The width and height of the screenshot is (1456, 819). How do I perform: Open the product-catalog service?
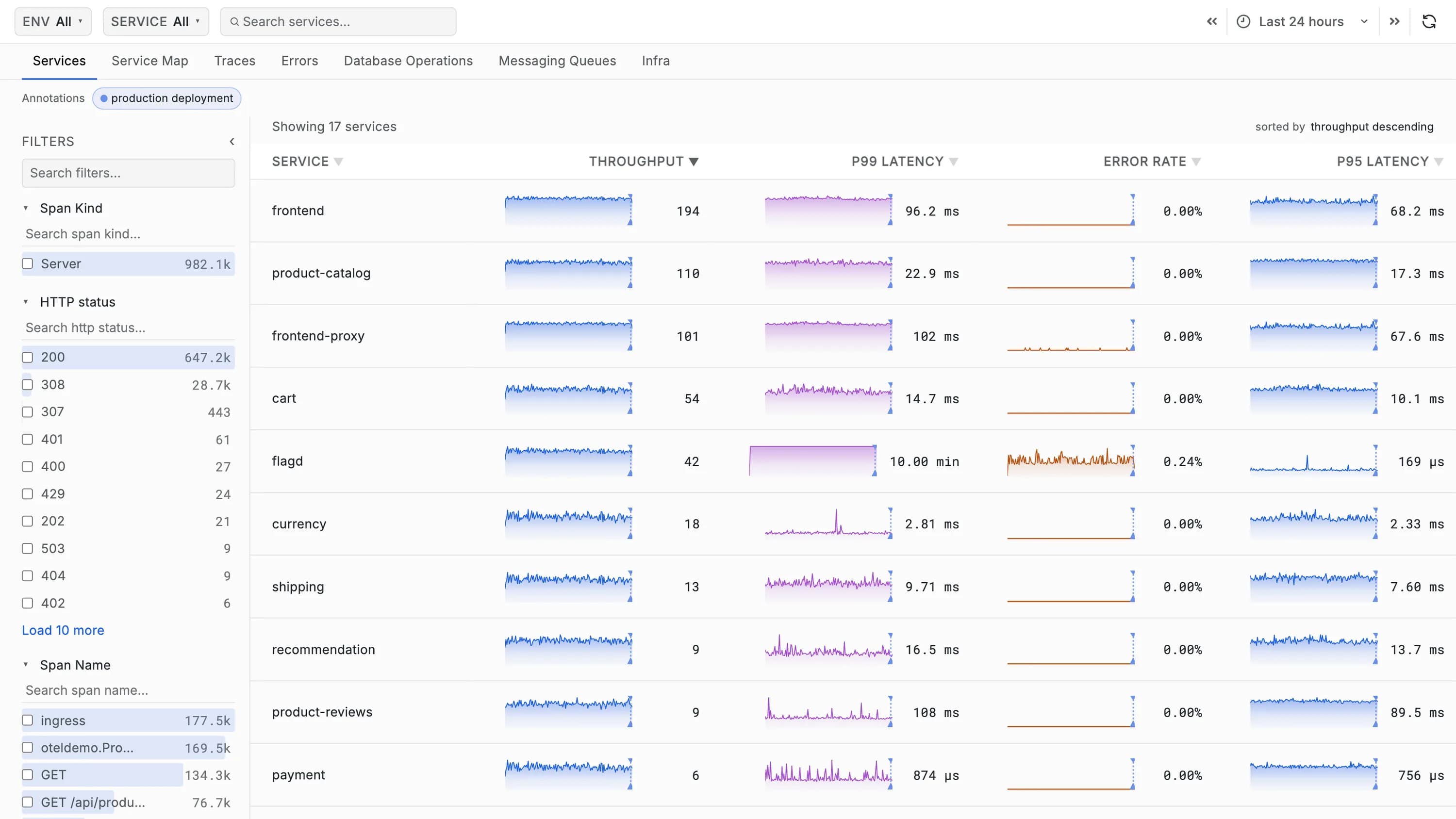point(321,273)
